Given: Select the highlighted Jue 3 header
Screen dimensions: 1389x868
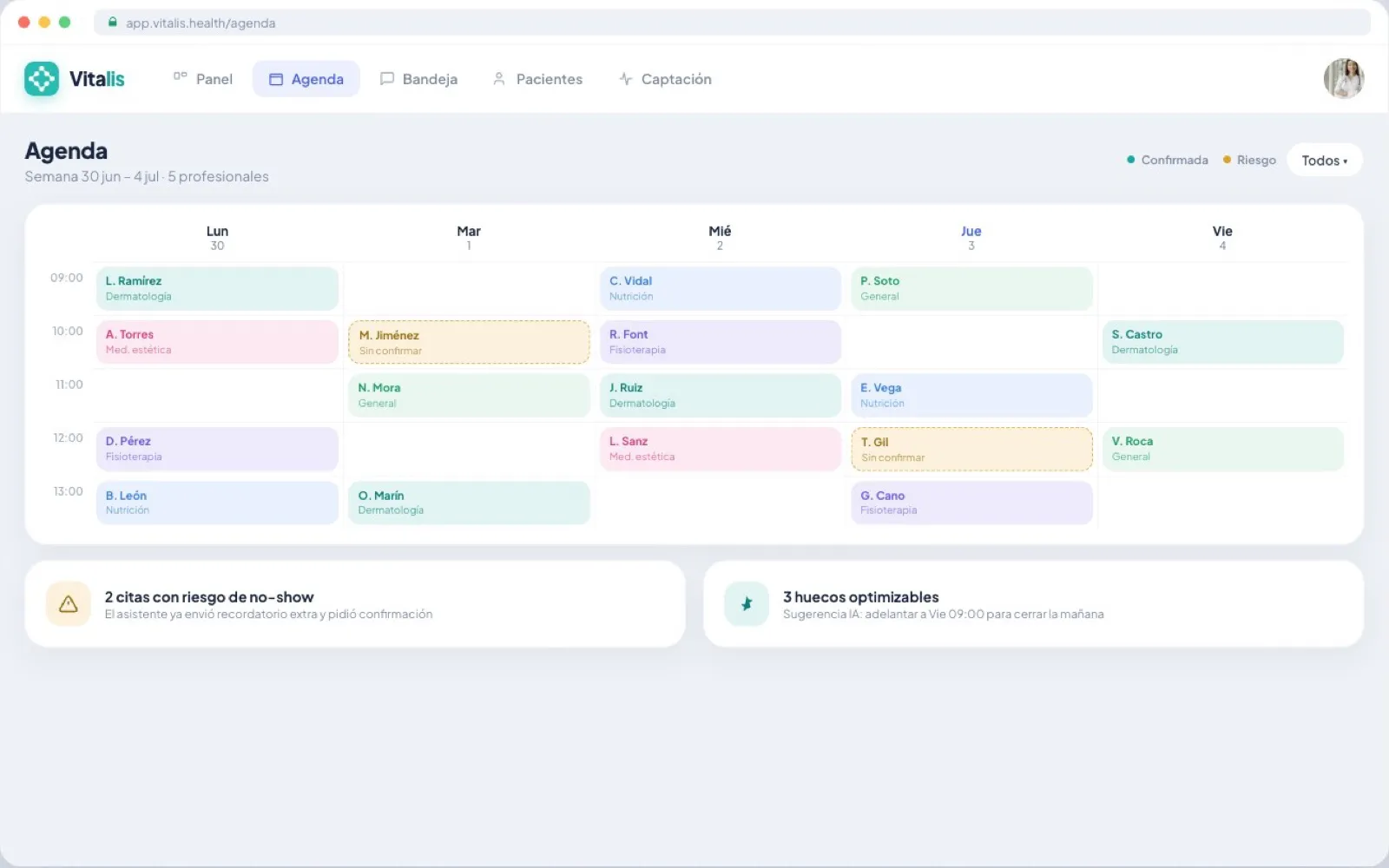Looking at the screenshot, I should click(x=971, y=238).
